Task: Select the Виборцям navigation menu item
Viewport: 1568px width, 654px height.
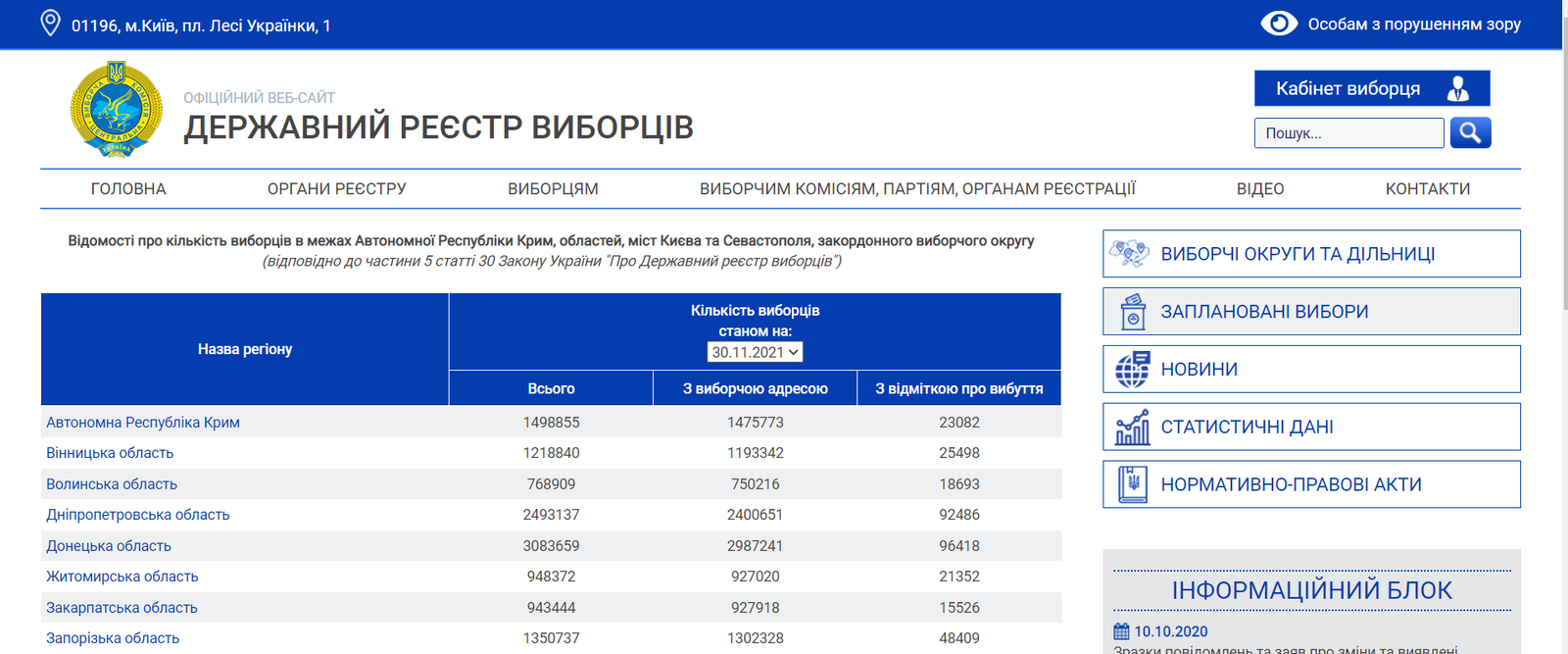Action: point(553,189)
